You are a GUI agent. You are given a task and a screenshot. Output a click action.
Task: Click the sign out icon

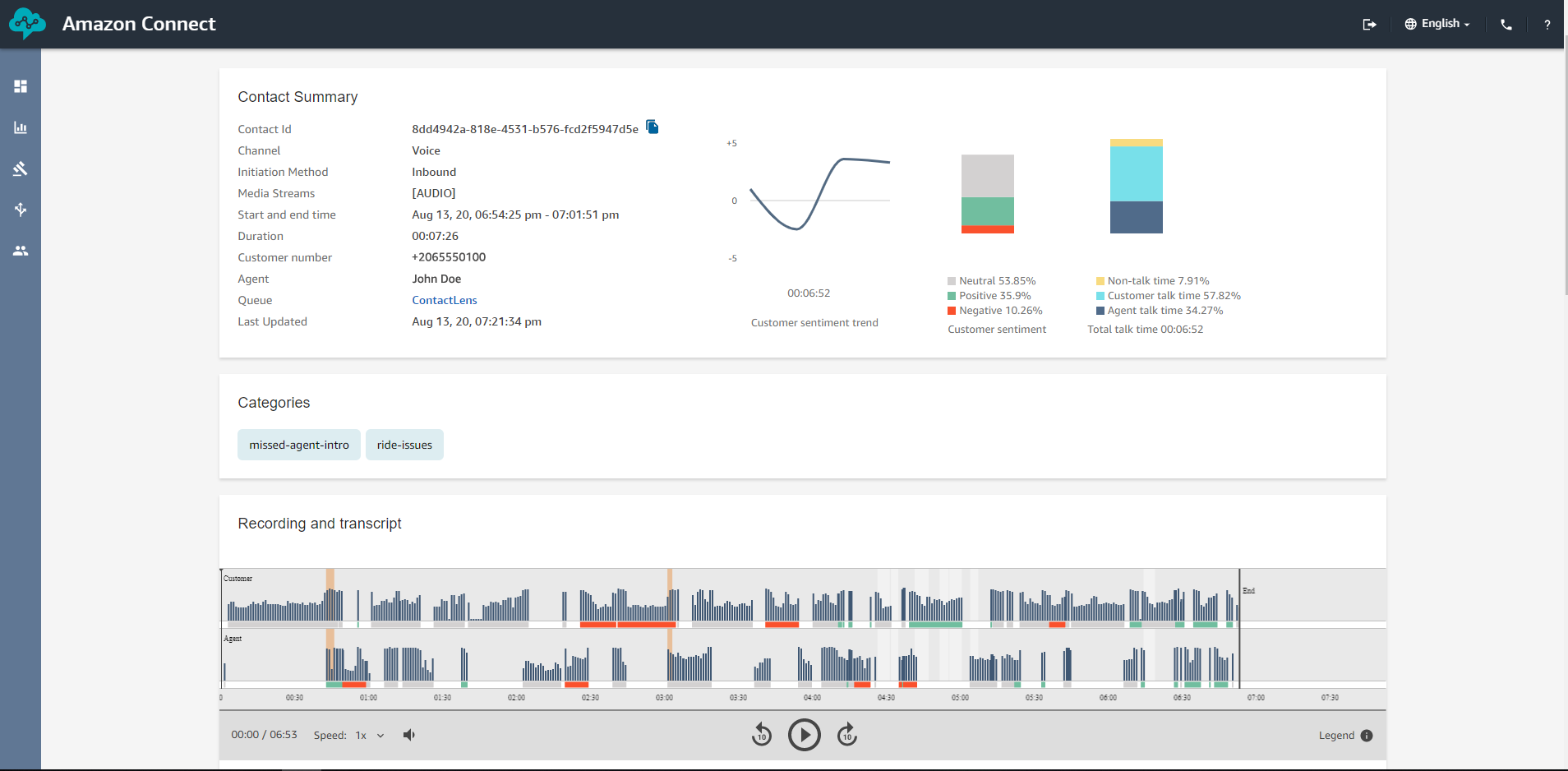[1369, 24]
